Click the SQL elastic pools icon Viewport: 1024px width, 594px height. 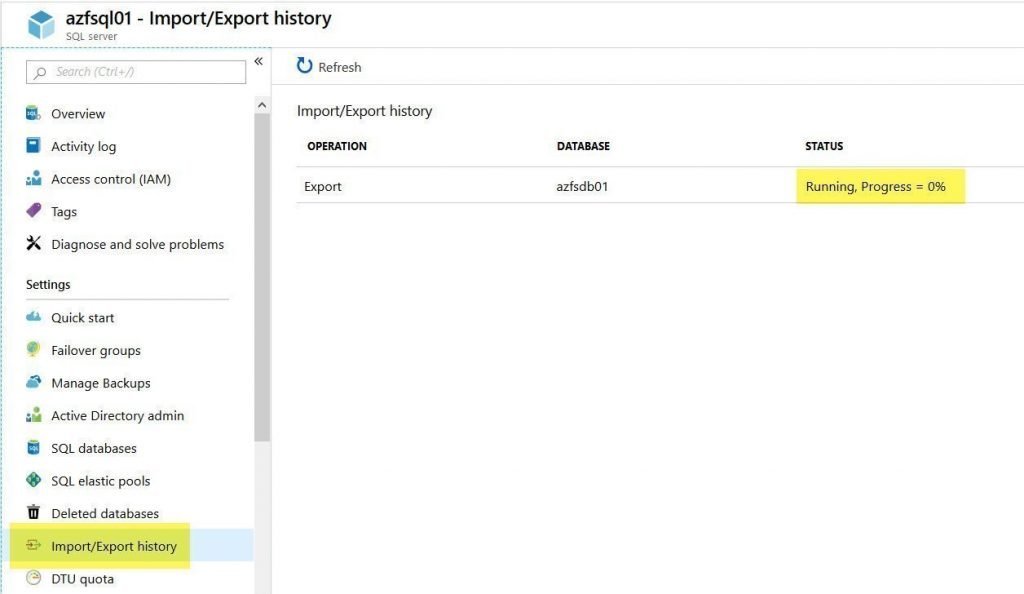[x=33, y=480]
